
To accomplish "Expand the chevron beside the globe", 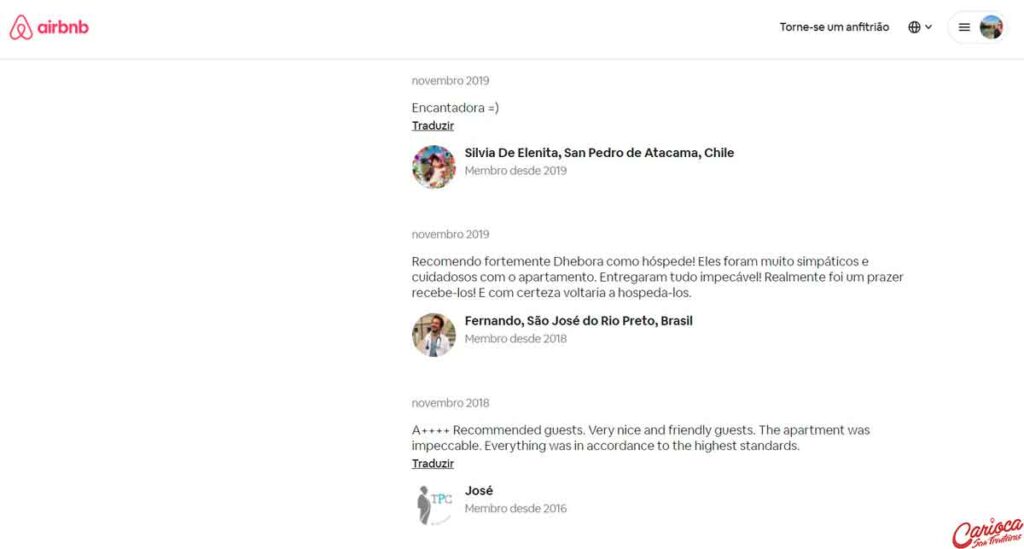I will tap(928, 27).
